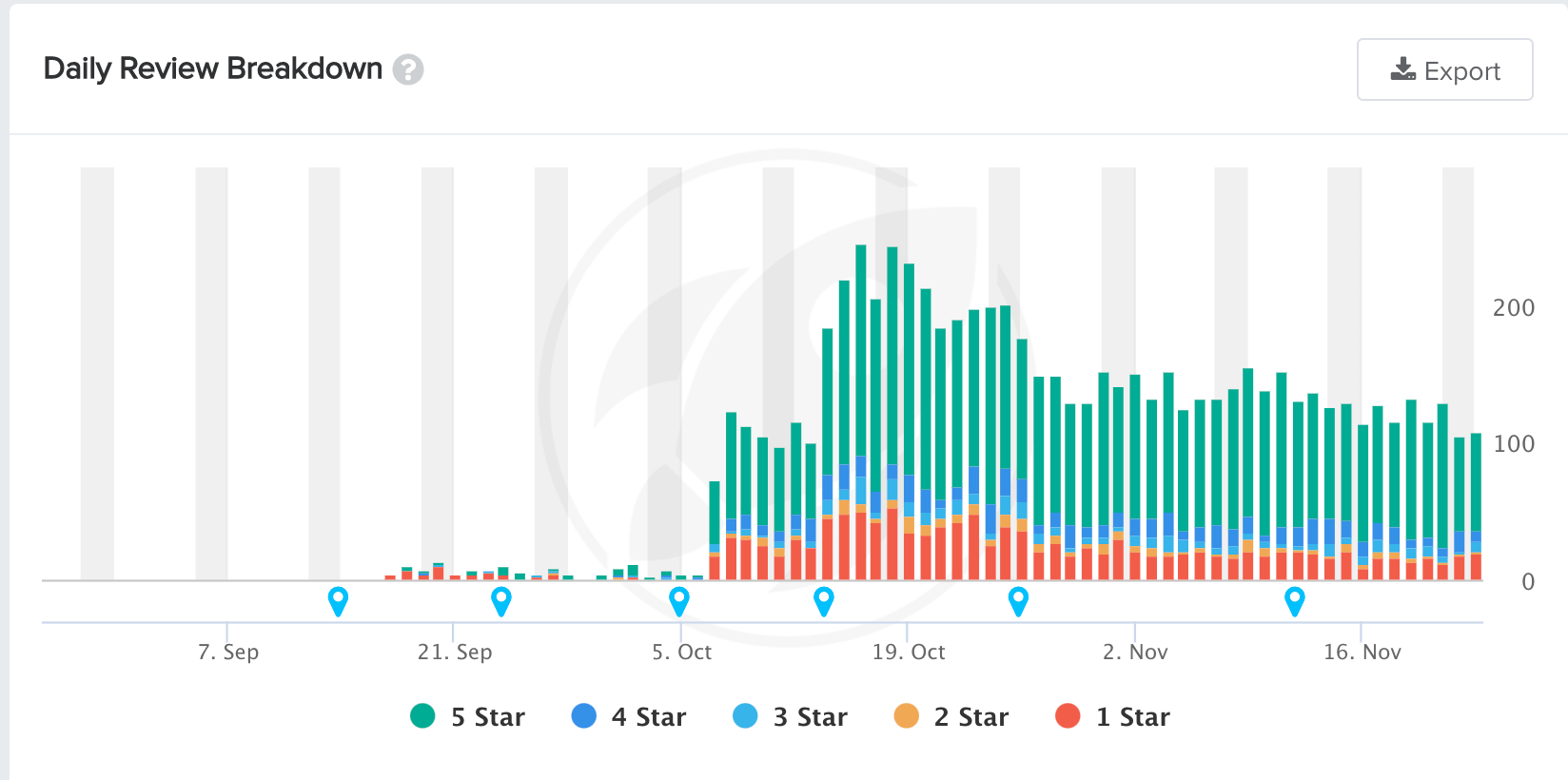Open the Daily Review Breakdown help icon
This screenshot has width=1568, height=780.
point(408,69)
